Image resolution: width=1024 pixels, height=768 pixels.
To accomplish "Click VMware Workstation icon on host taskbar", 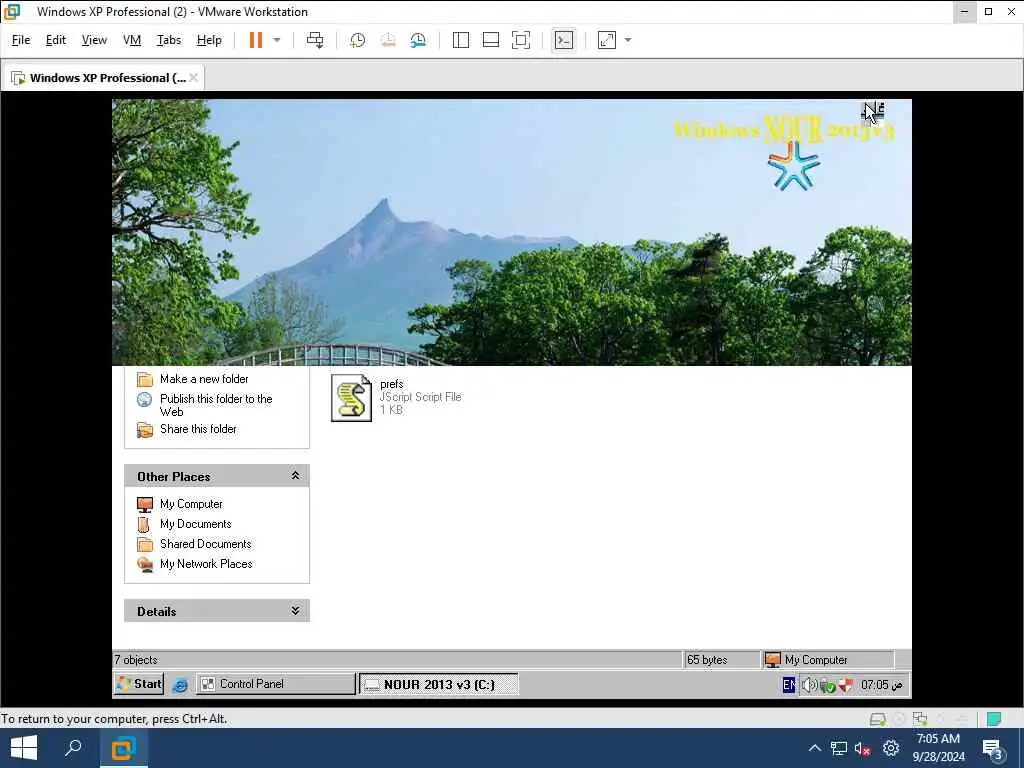I will click(123, 748).
